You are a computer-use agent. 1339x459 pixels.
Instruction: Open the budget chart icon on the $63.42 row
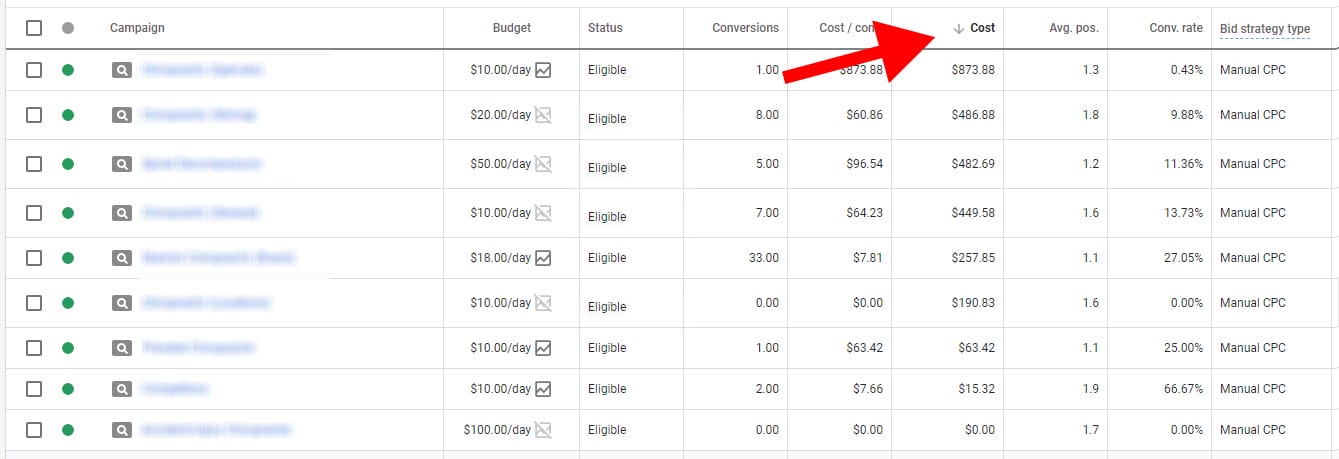543,348
